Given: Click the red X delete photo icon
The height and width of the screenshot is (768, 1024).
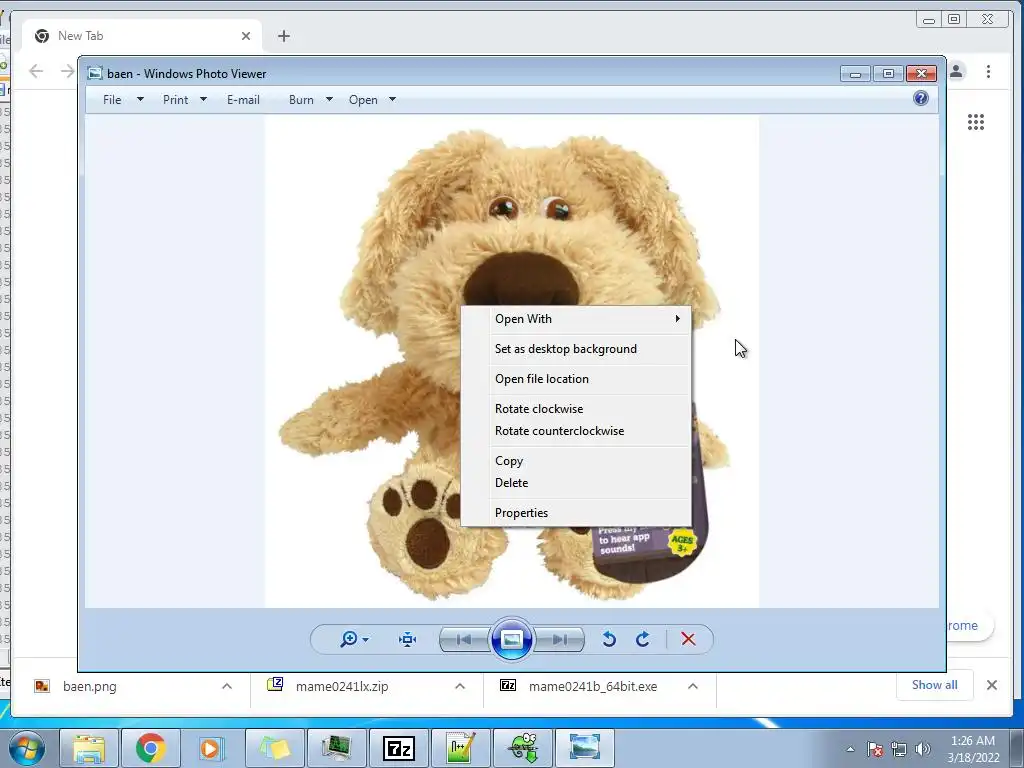Looking at the screenshot, I should [x=688, y=639].
